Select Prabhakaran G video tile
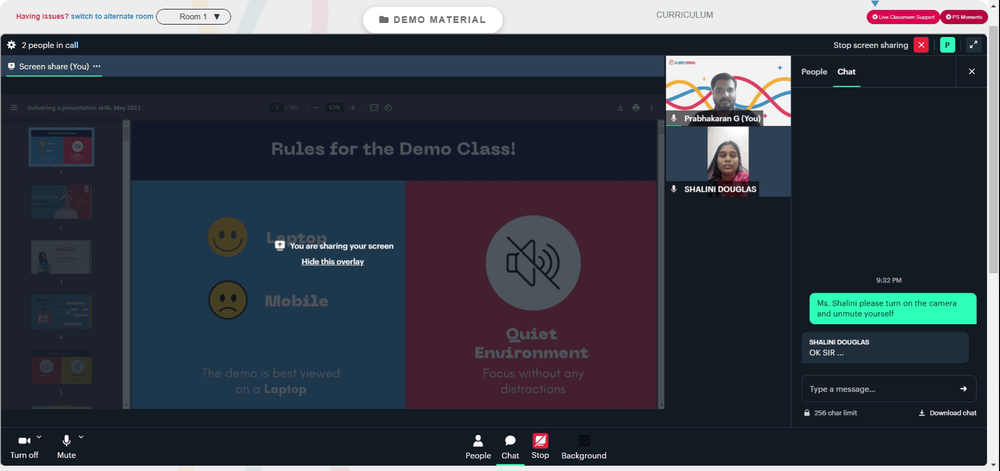The width and height of the screenshot is (1000, 471). (x=728, y=91)
